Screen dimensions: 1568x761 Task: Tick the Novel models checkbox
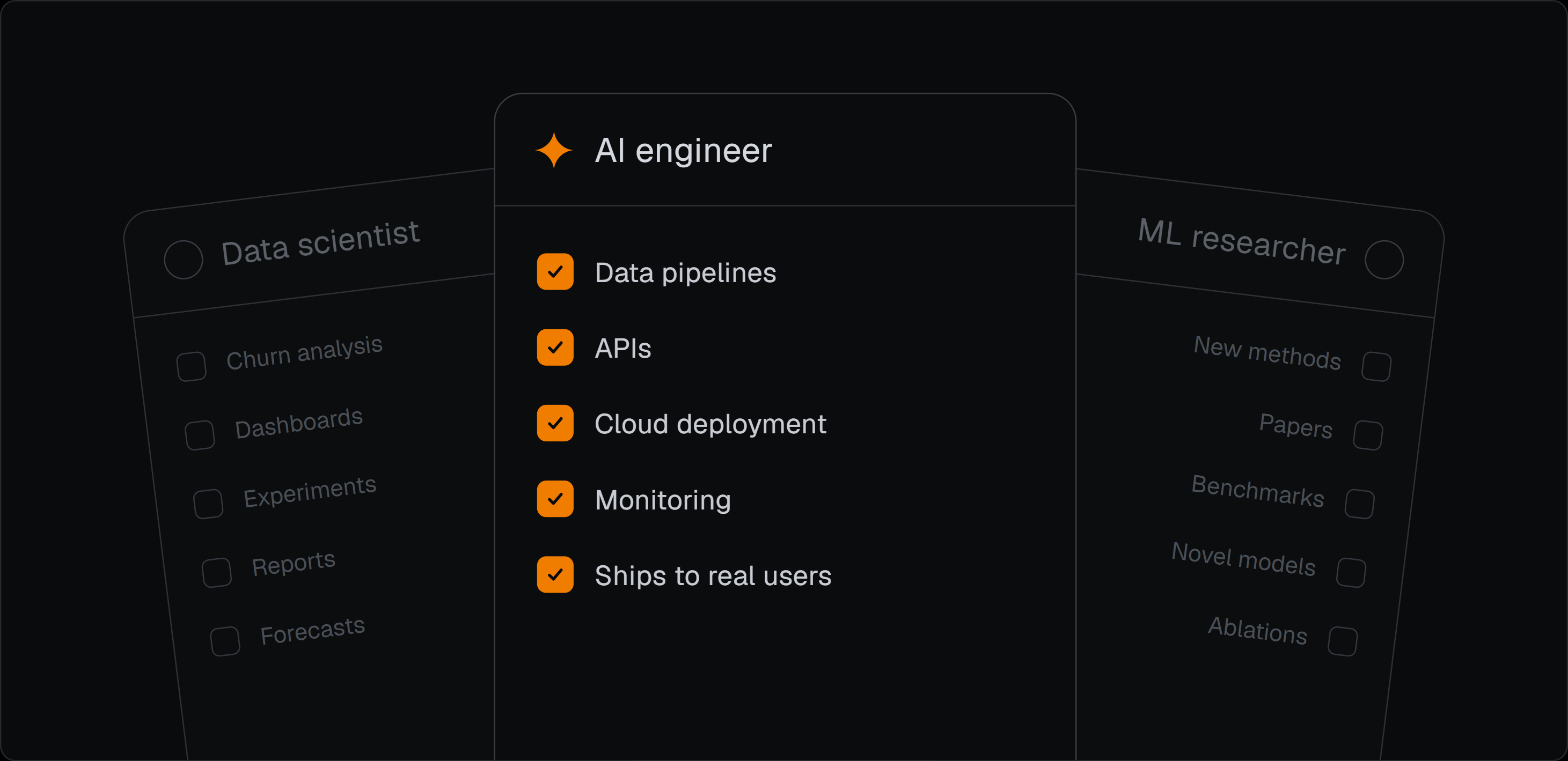tap(1351, 572)
